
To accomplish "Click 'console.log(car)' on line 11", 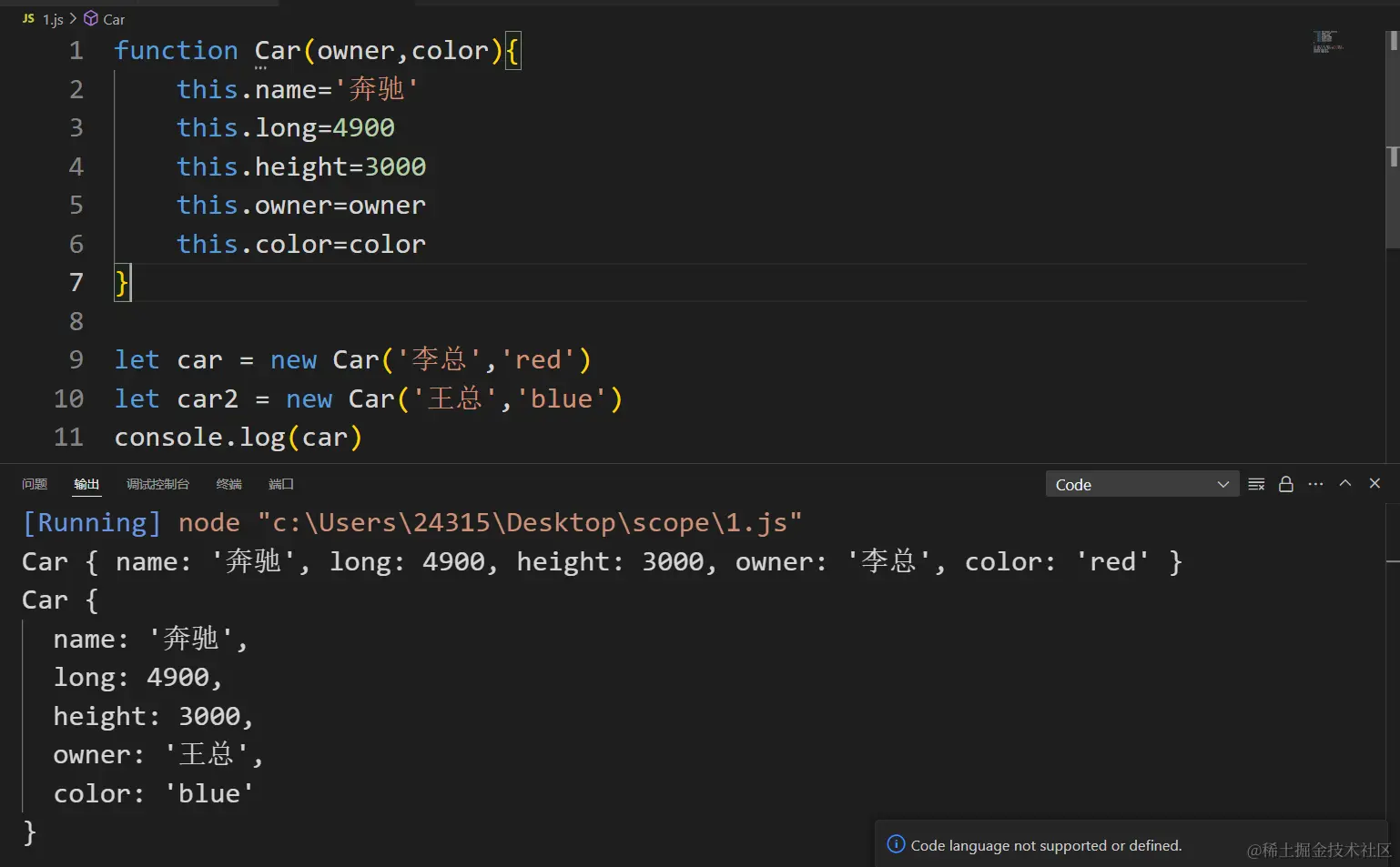I will pos(238,438).
